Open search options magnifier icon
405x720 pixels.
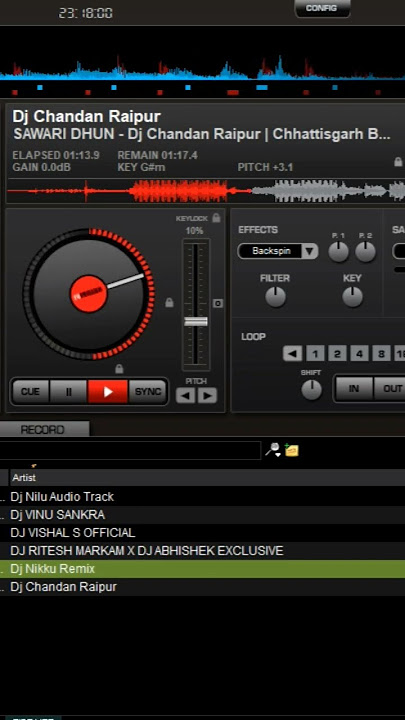pos(273,450)
